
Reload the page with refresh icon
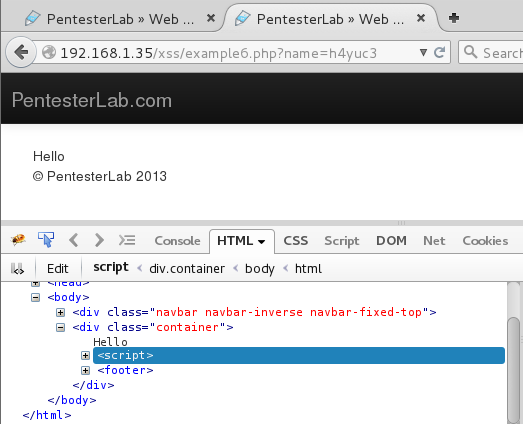(439, 52)
